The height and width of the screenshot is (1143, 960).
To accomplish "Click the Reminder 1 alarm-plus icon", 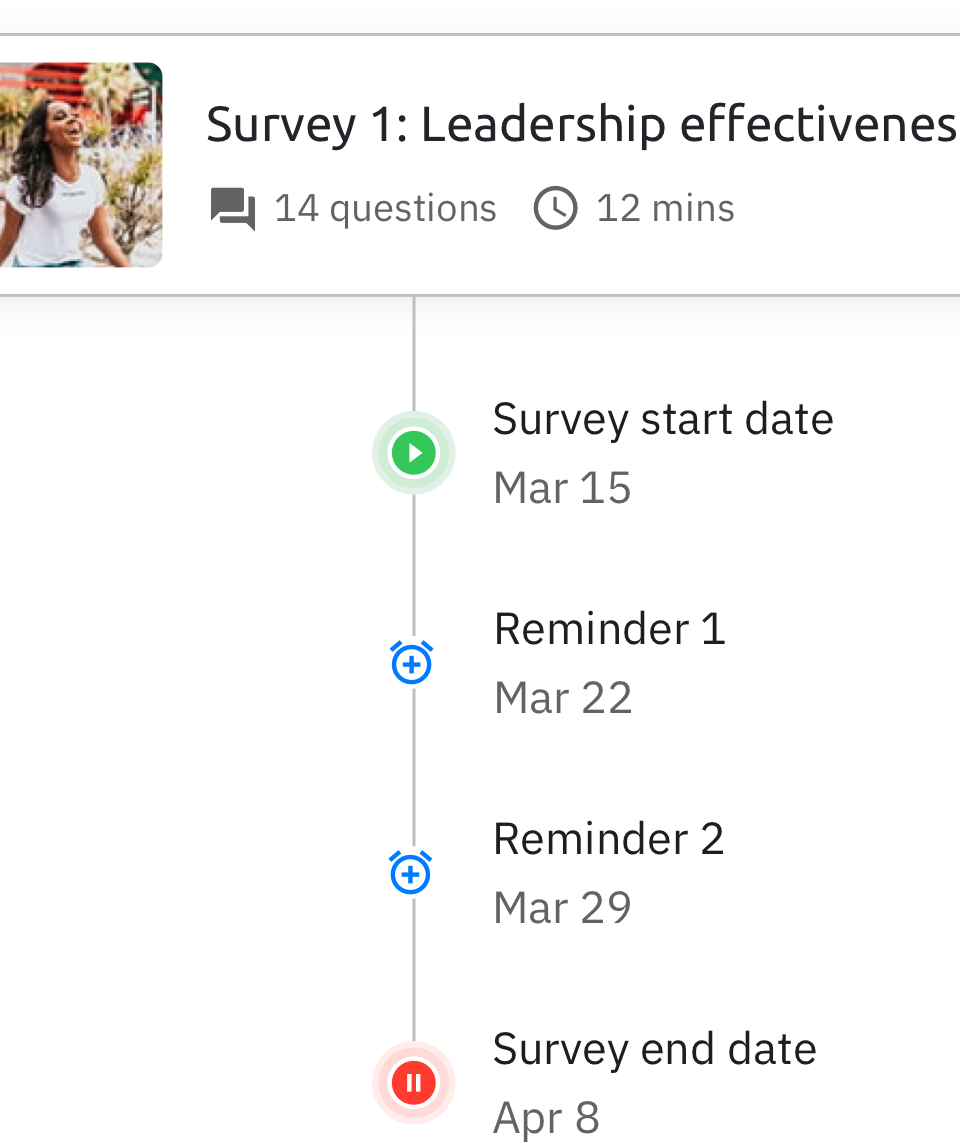I will click(x=412, y=663).
